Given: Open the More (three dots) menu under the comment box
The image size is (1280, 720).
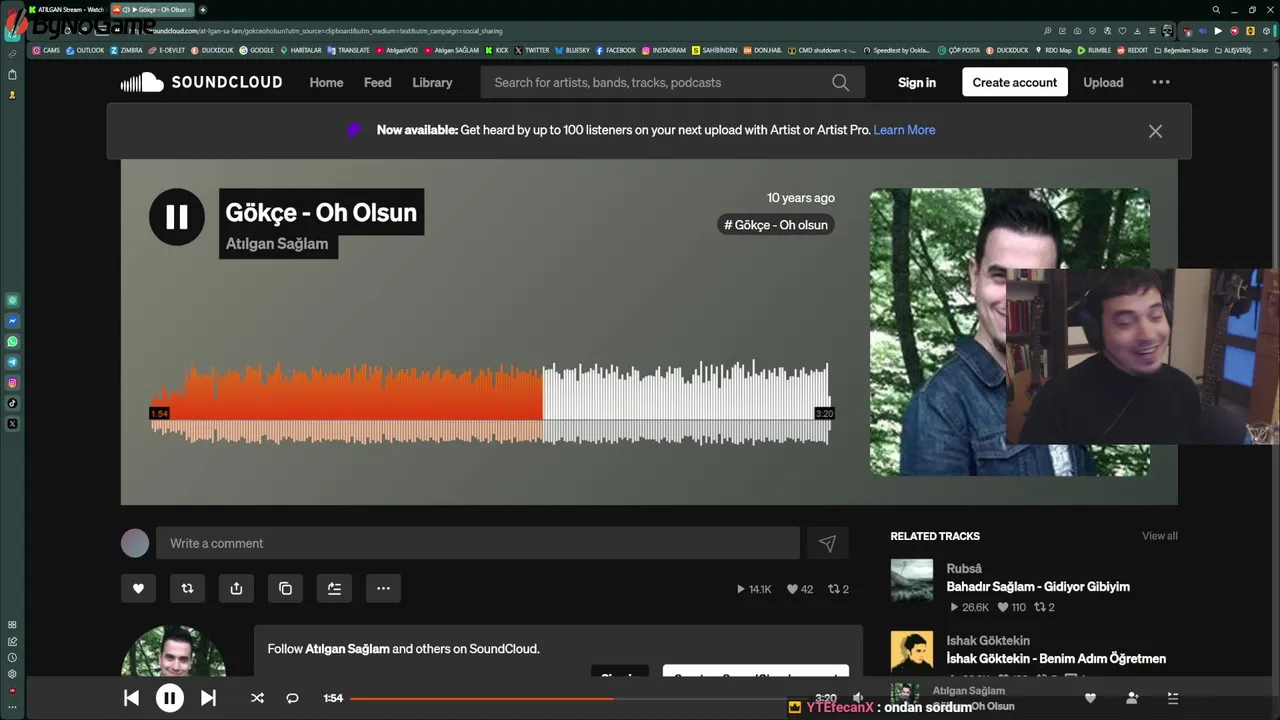Looking at the screenshot, I should pyautogui.click(x=383, y=589).
